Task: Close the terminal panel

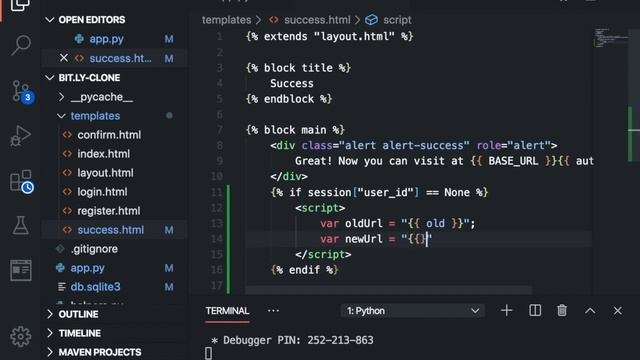Action: (618, 311)
